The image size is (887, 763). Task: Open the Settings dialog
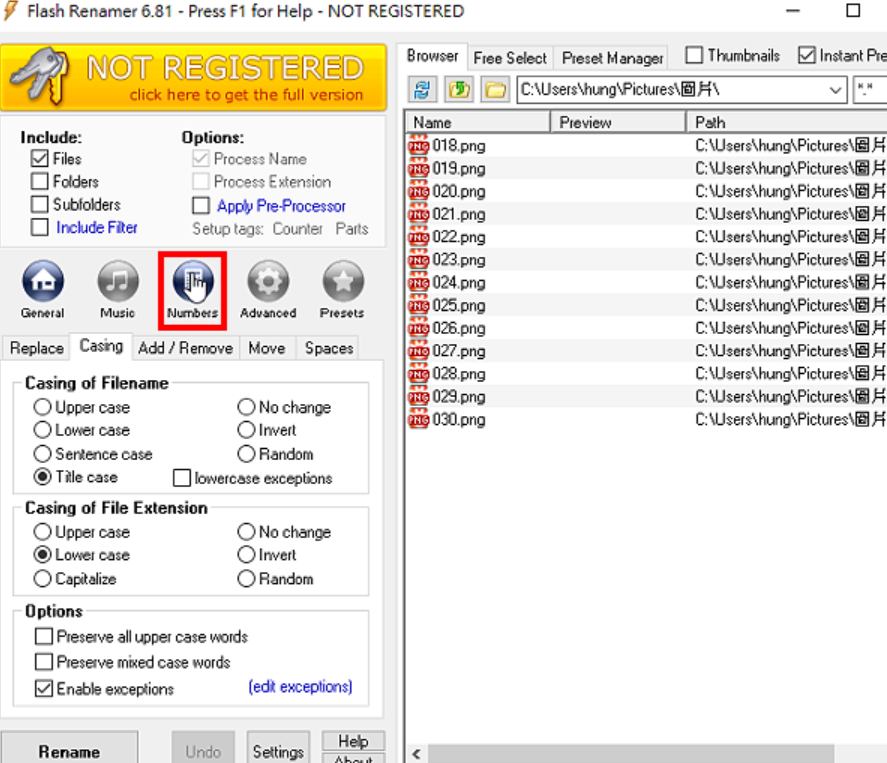[x=278, y=748]
